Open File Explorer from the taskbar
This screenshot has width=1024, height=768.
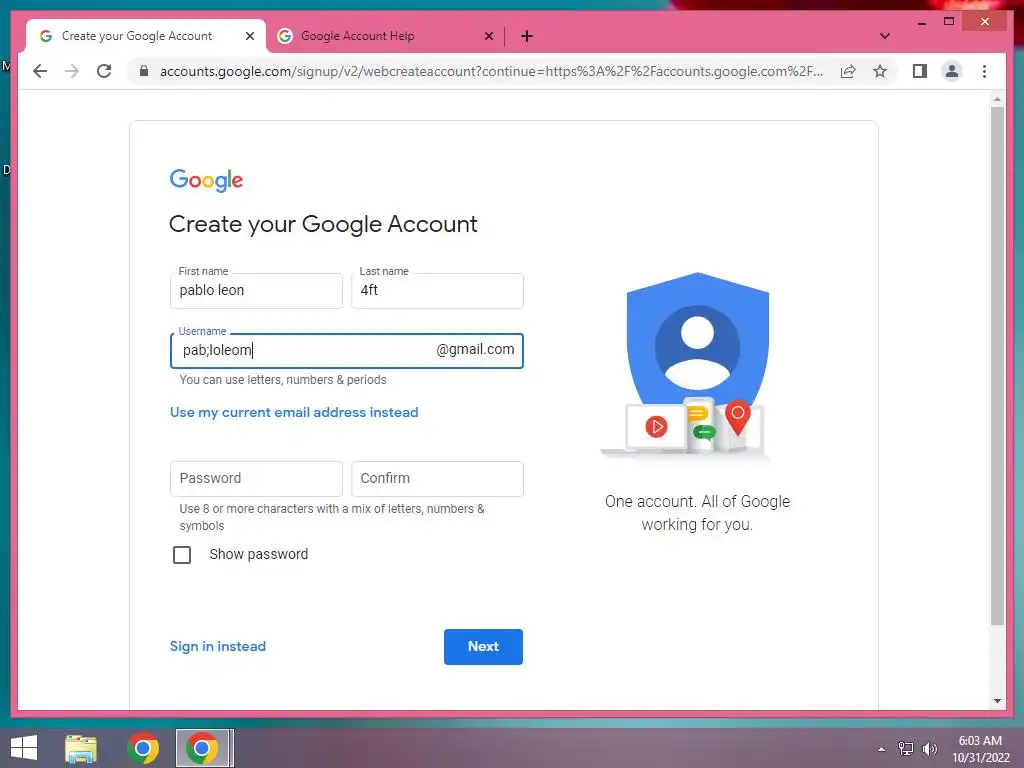click(80, 748)
